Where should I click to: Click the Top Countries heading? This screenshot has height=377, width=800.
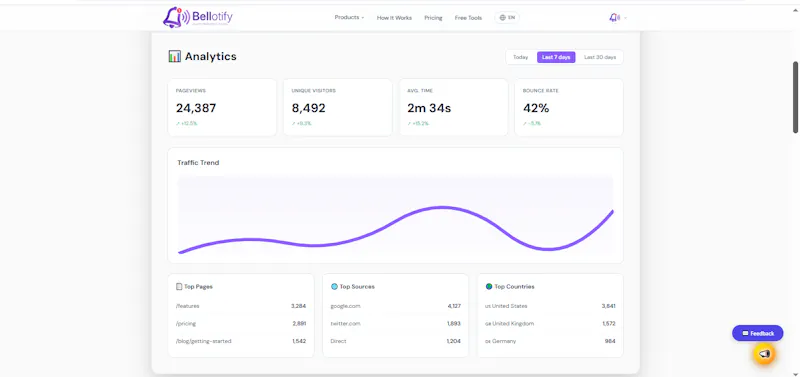point(514,287)
